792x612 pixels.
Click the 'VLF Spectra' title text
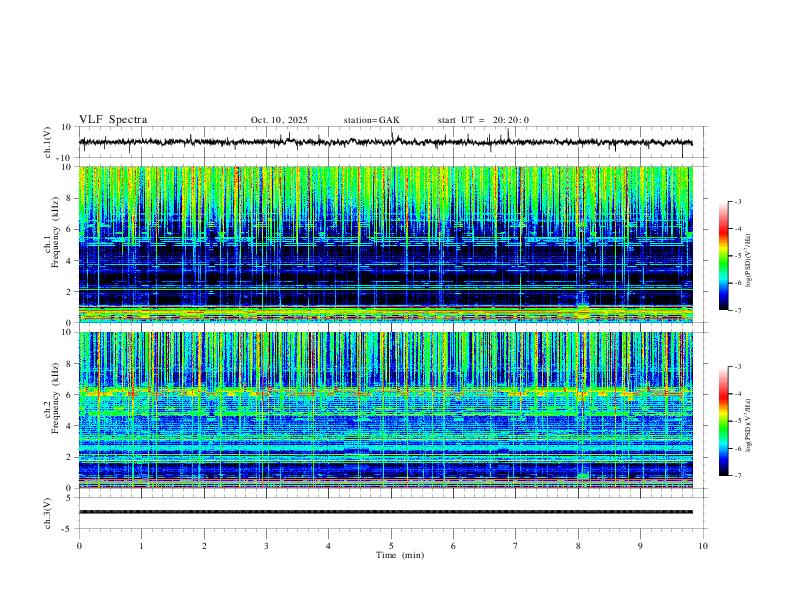(x=113, y=120)
